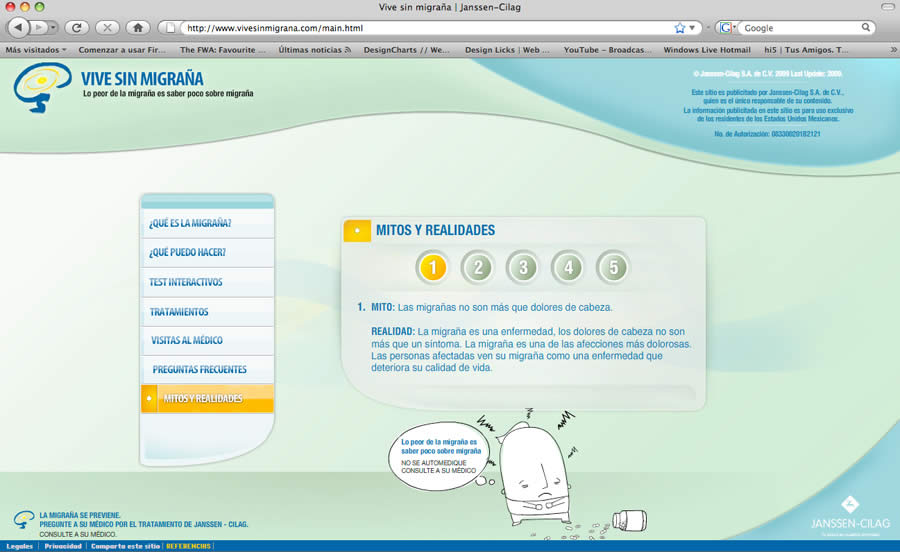Open the history dropdown beside Forward button

pyautogui.click(x=53, y=27)
